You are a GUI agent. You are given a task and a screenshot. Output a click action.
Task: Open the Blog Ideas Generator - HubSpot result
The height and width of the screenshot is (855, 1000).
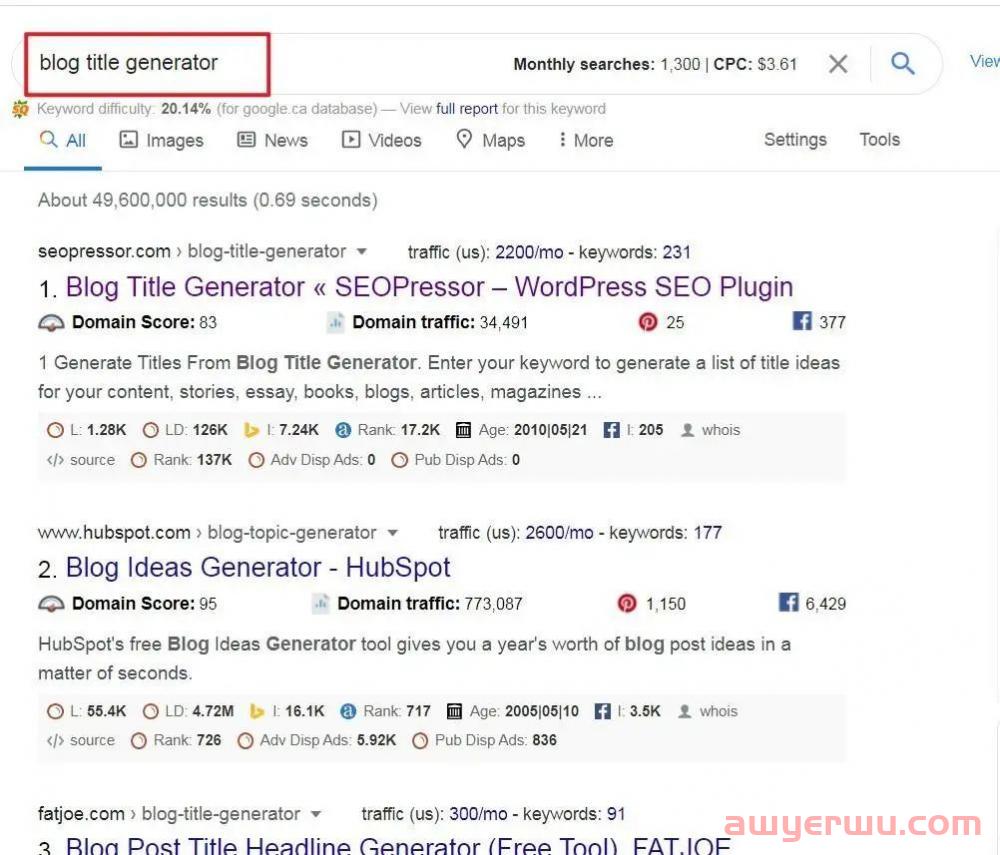point(258,567)
